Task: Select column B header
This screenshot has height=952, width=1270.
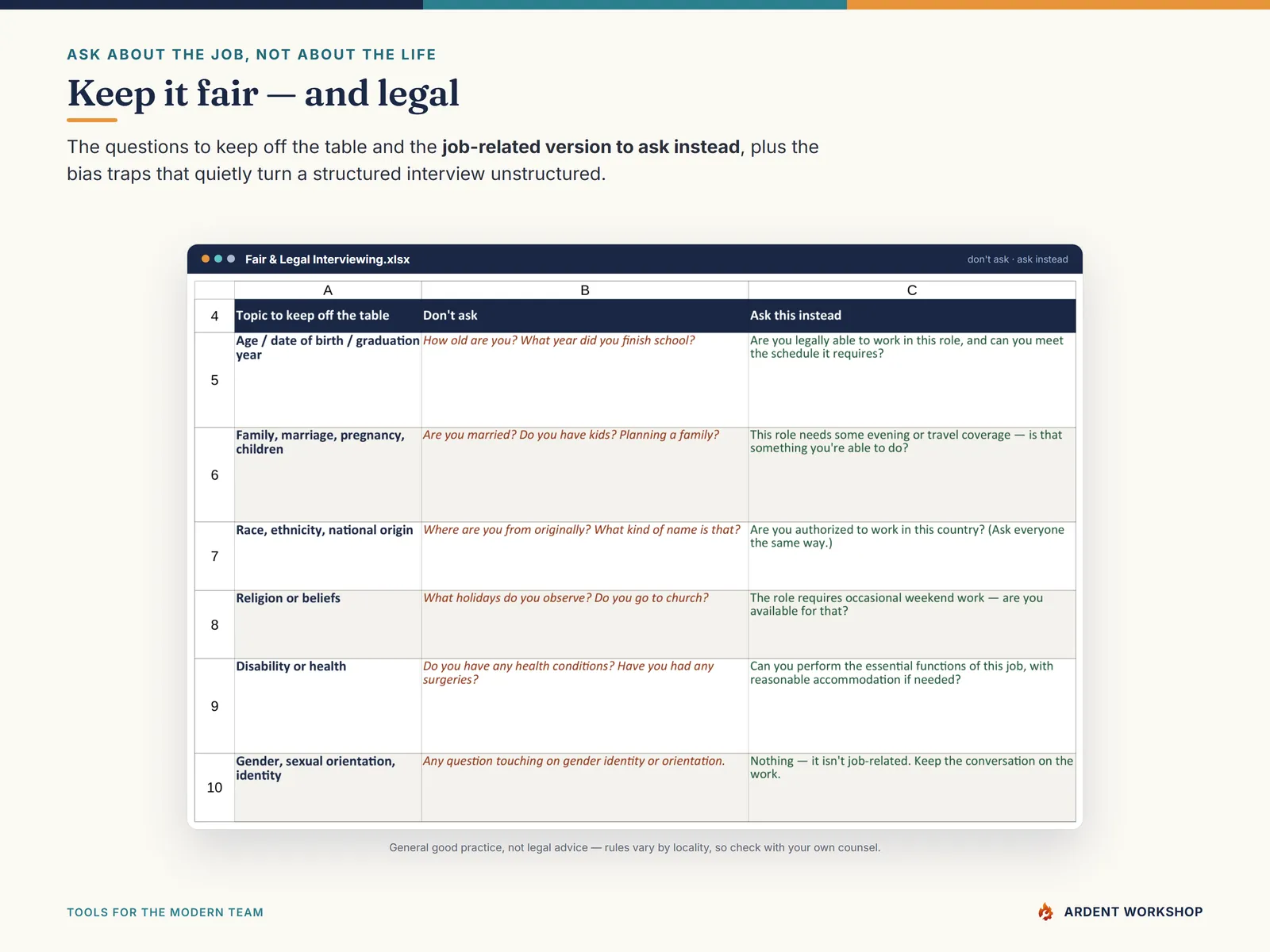Action: 585,290
